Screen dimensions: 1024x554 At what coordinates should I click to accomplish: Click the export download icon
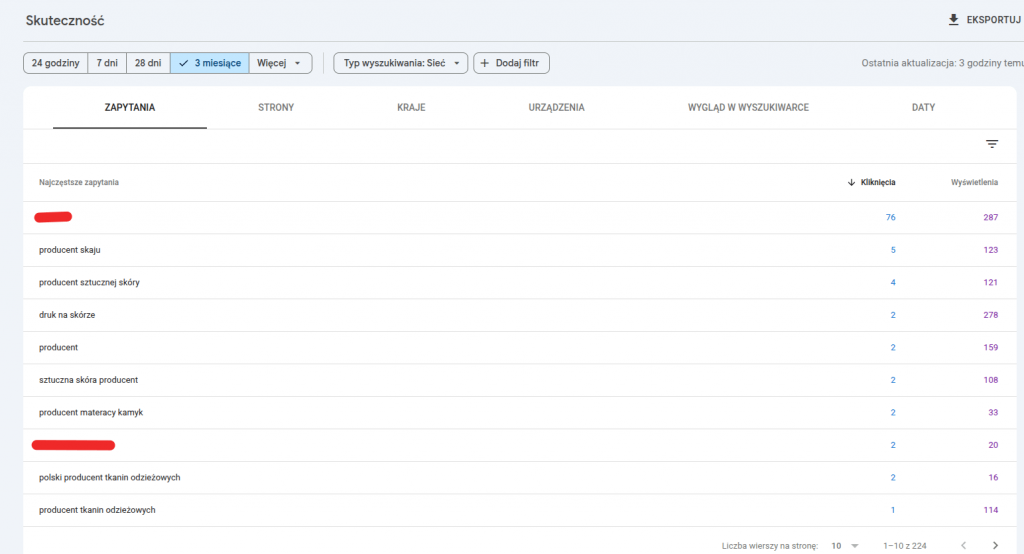coord(953,20)
